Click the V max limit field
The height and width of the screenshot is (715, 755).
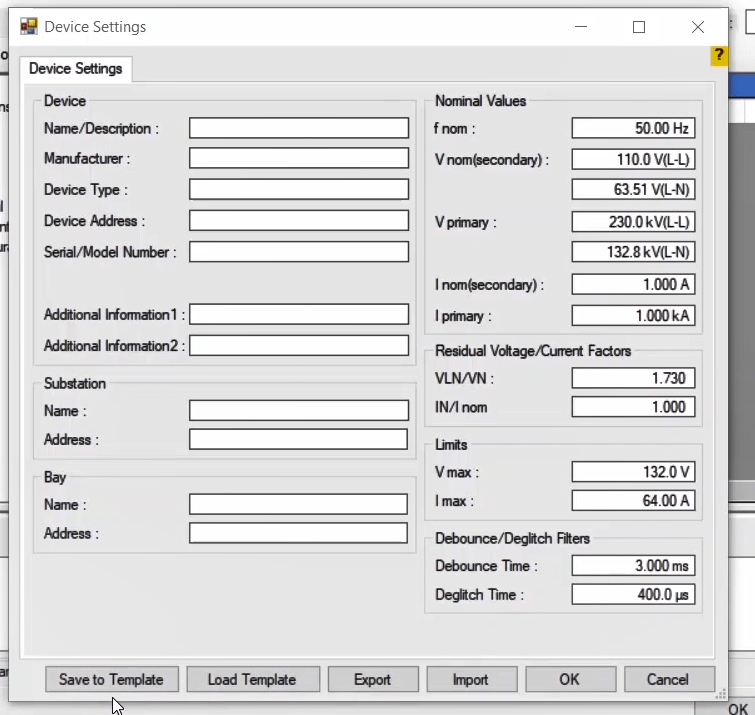(x=633, y=471)
